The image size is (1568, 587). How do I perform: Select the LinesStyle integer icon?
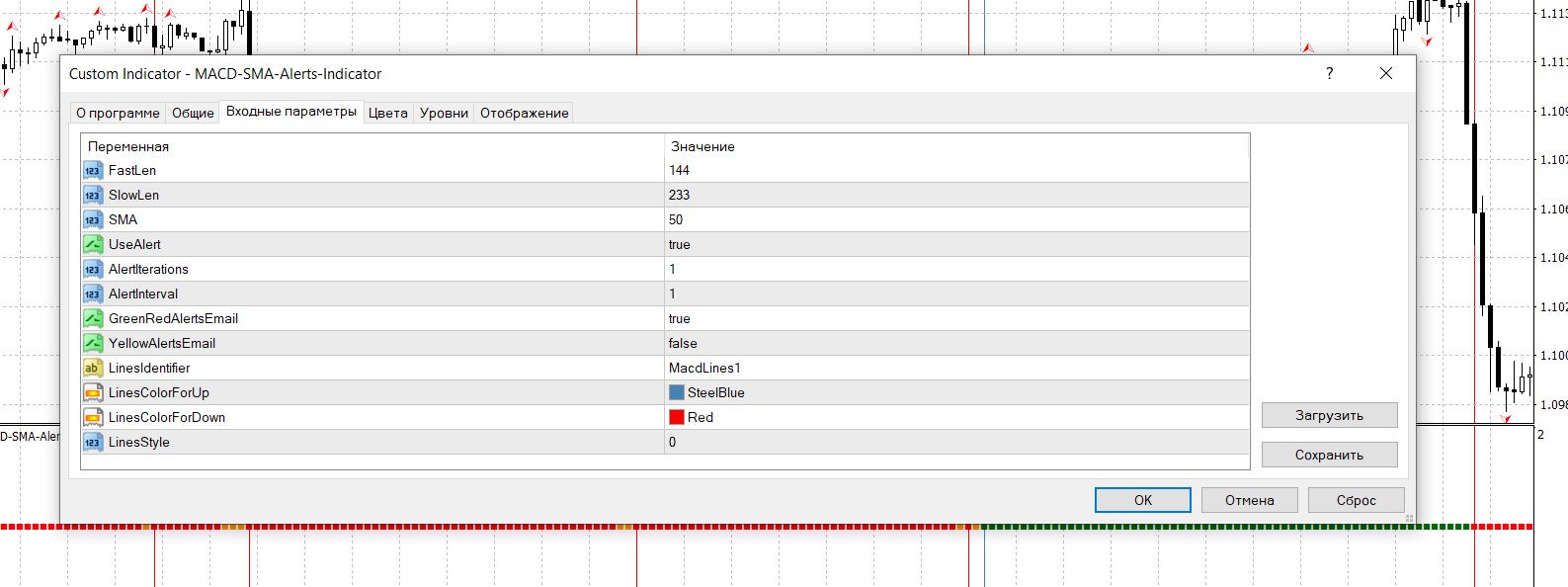coord(93,442)
